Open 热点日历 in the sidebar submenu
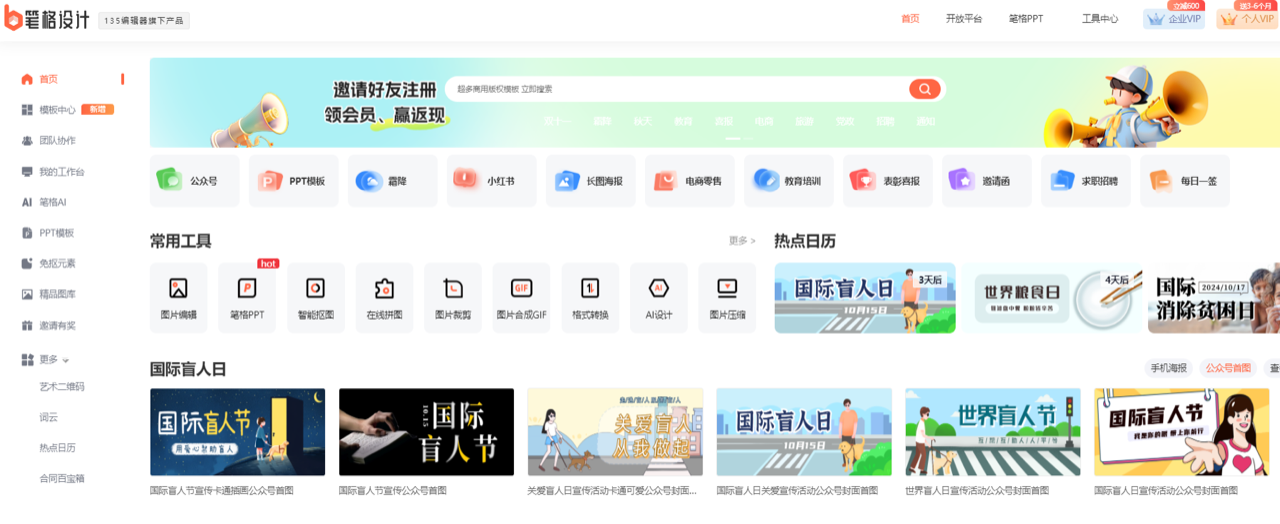Image resolution: width=1280 pixels, height=524 pixels. [57, 448]
